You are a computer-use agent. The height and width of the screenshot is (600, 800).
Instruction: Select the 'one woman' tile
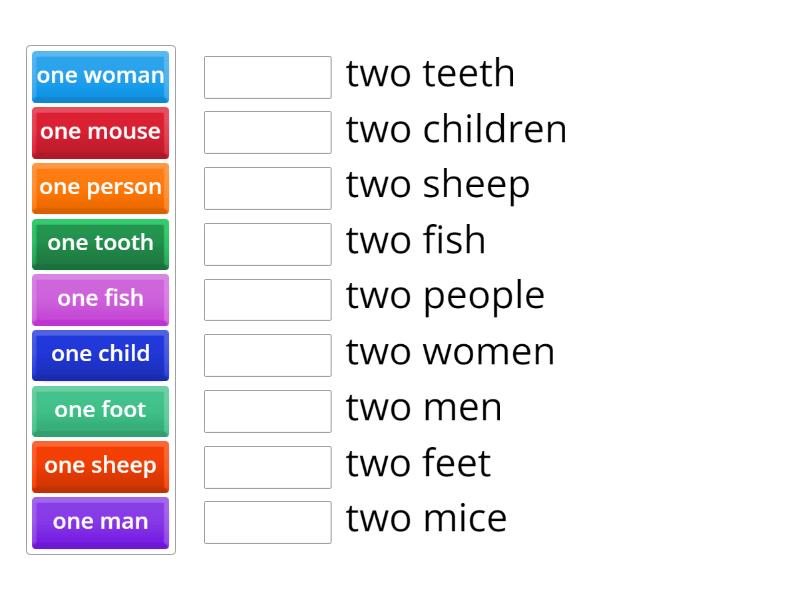point(100,76)
